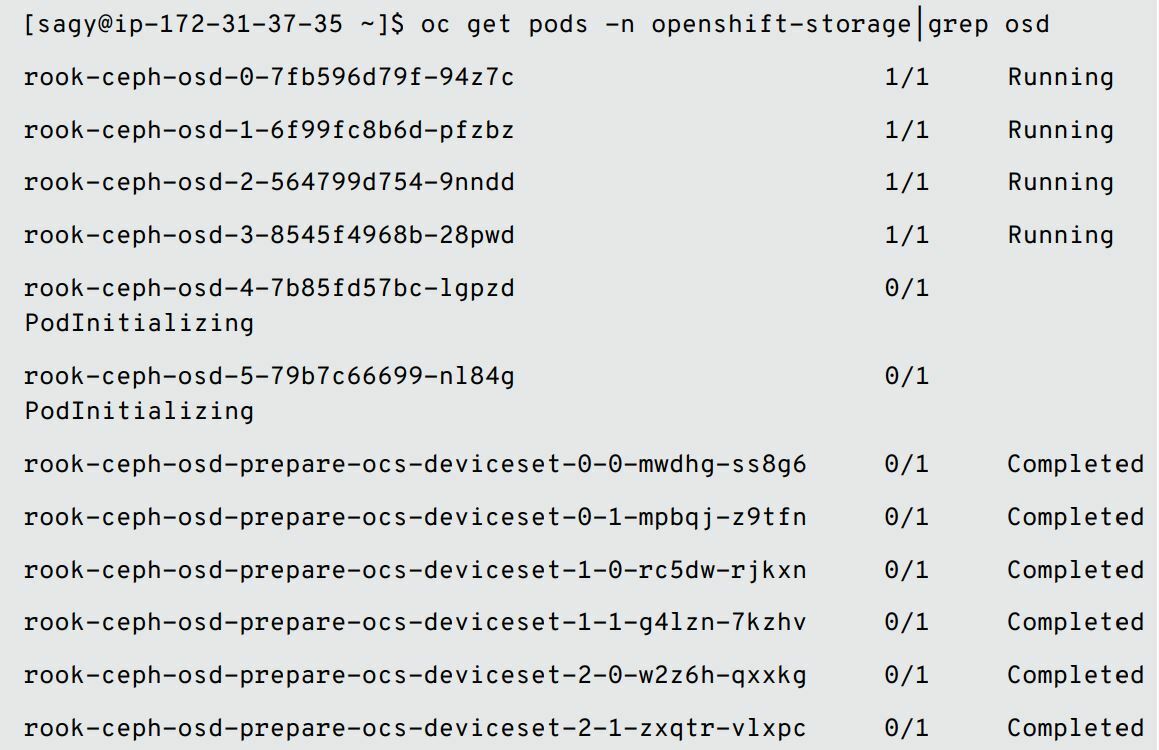Click prepare pod deviceset-2-1-zxqtr-vlxpc
This screenshot has height=750, width=1159.
[x=415, y=728]
